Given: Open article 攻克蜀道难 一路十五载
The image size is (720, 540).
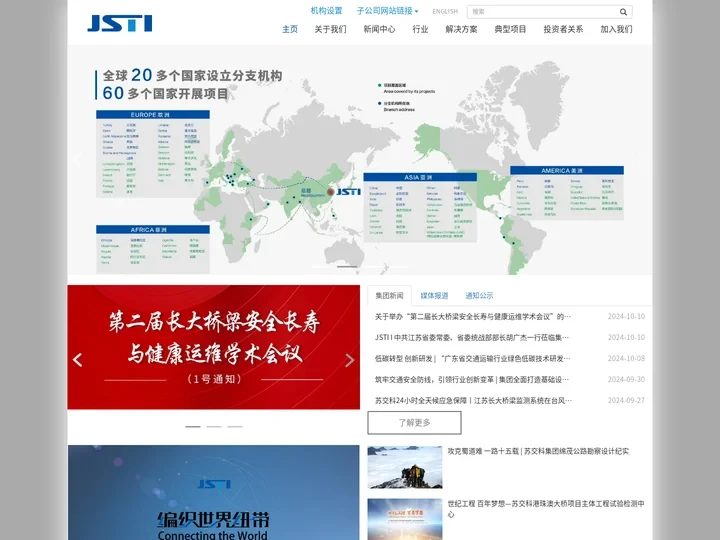Looking at the screenshot, I should pos(538,451).
